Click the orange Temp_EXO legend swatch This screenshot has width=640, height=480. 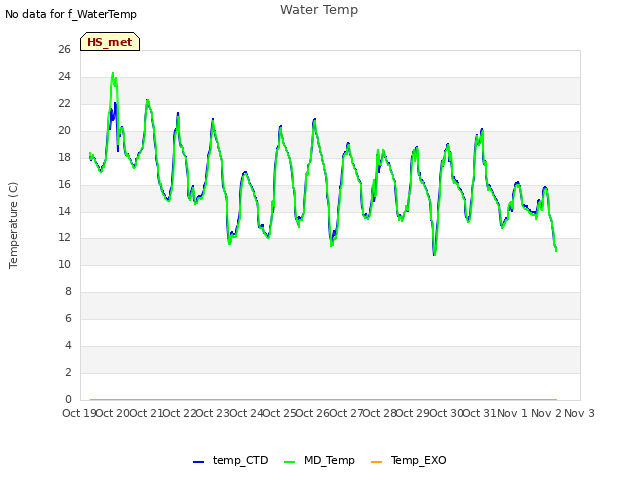tap(376, 462)
